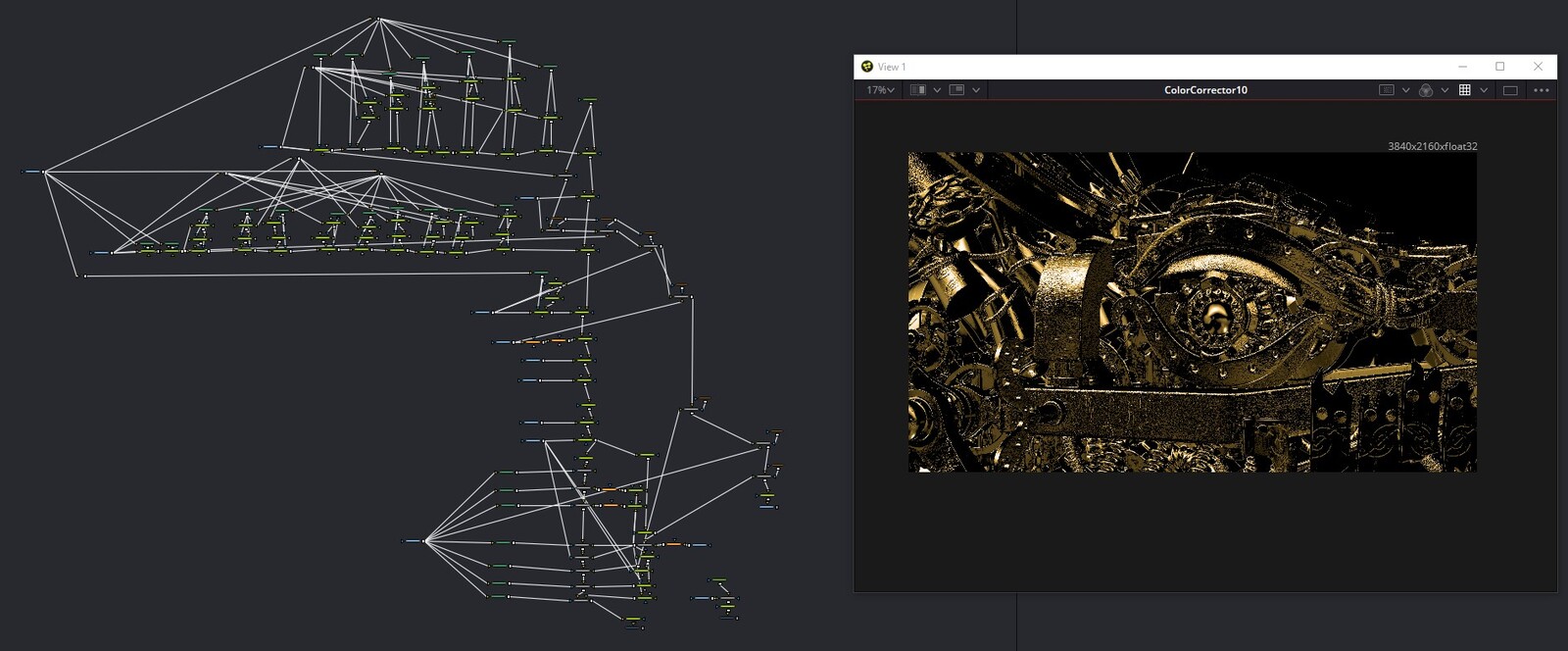This screenshot has height=651, width=1568.
Task: Toggle the split wipe A/B view icon
Action: click(918, 90)
